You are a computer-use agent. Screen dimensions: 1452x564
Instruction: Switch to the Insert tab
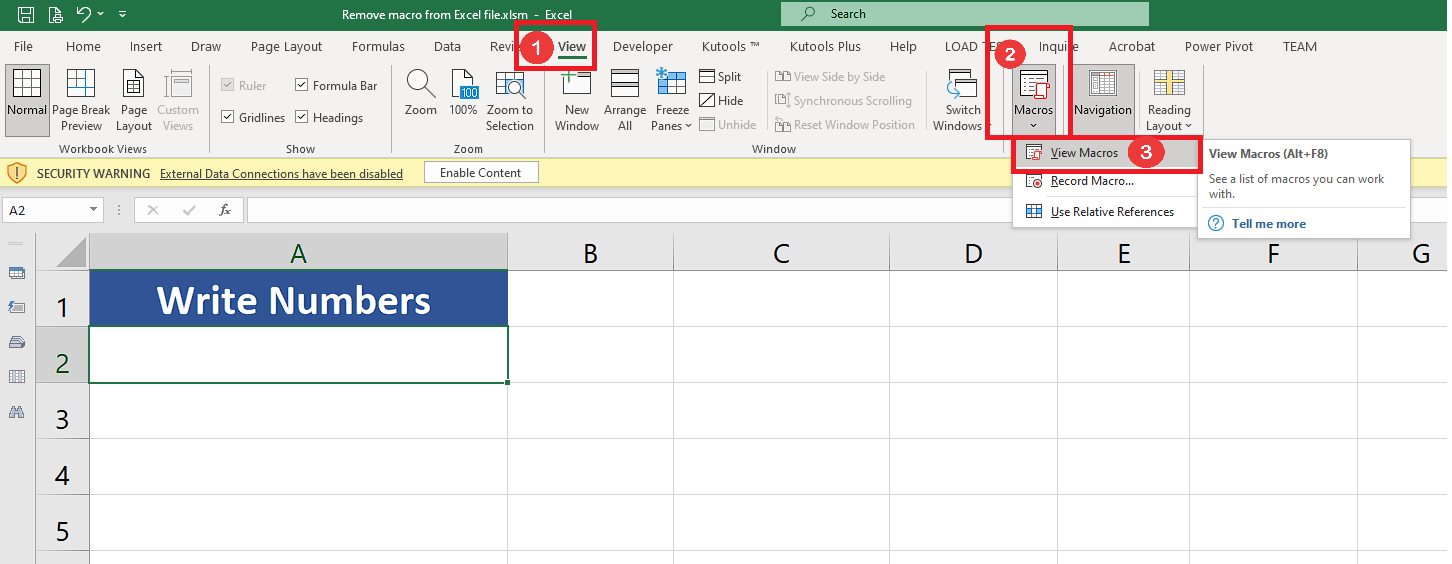pyautogui.click(x=146, y=47)
